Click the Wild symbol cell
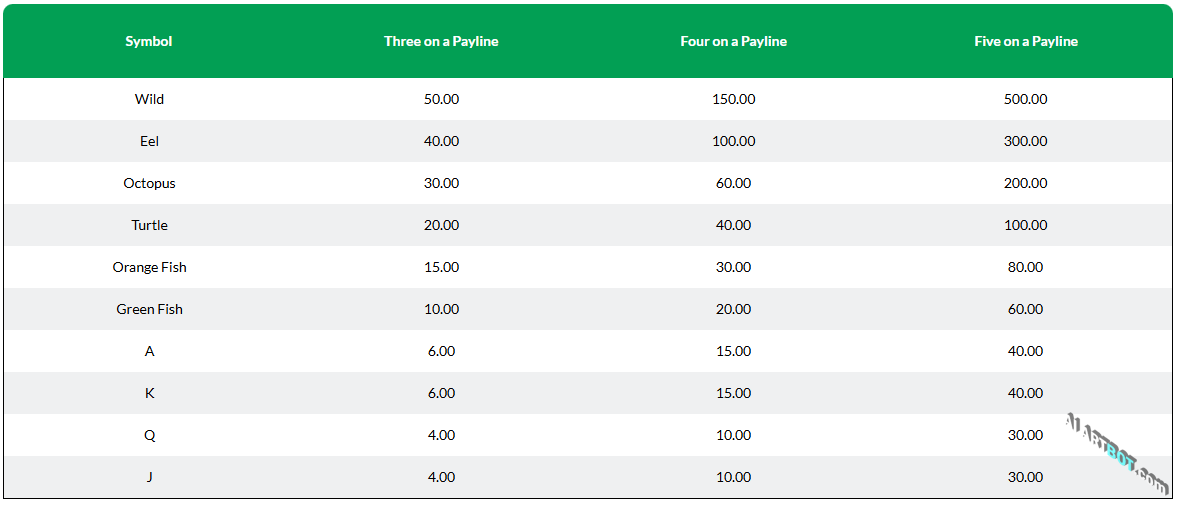 [149, 99]
